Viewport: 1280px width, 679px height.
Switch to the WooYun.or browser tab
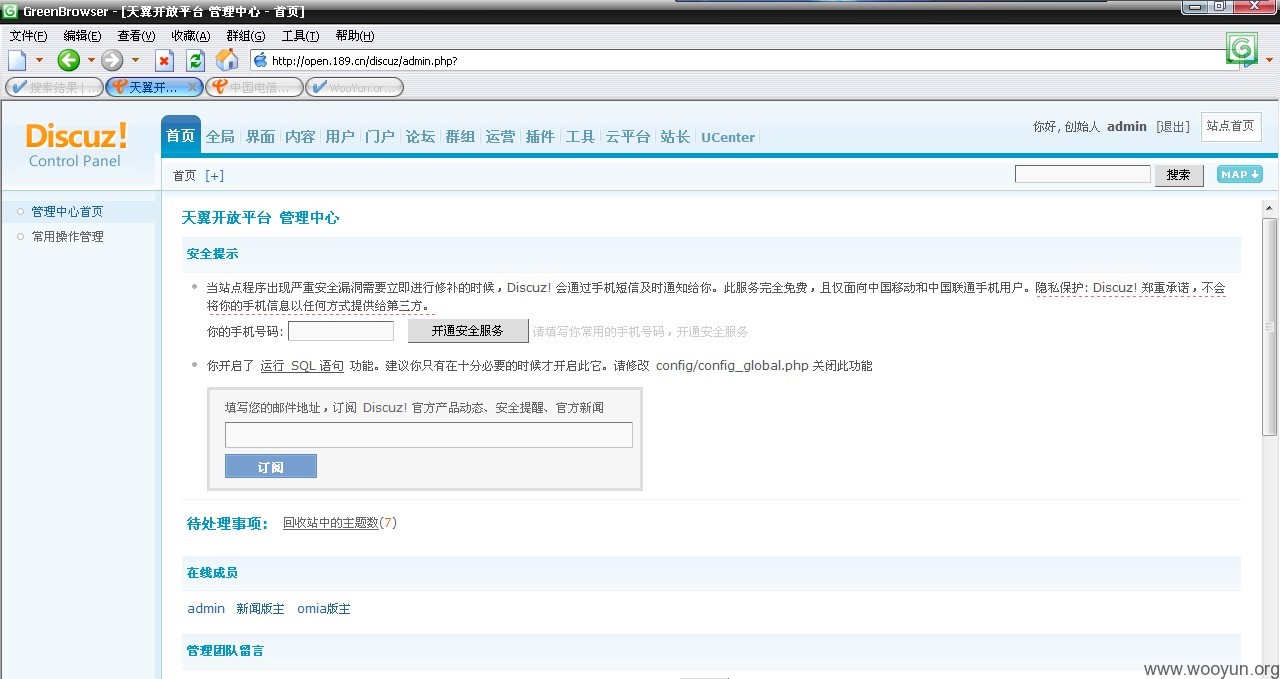[354, 87]
